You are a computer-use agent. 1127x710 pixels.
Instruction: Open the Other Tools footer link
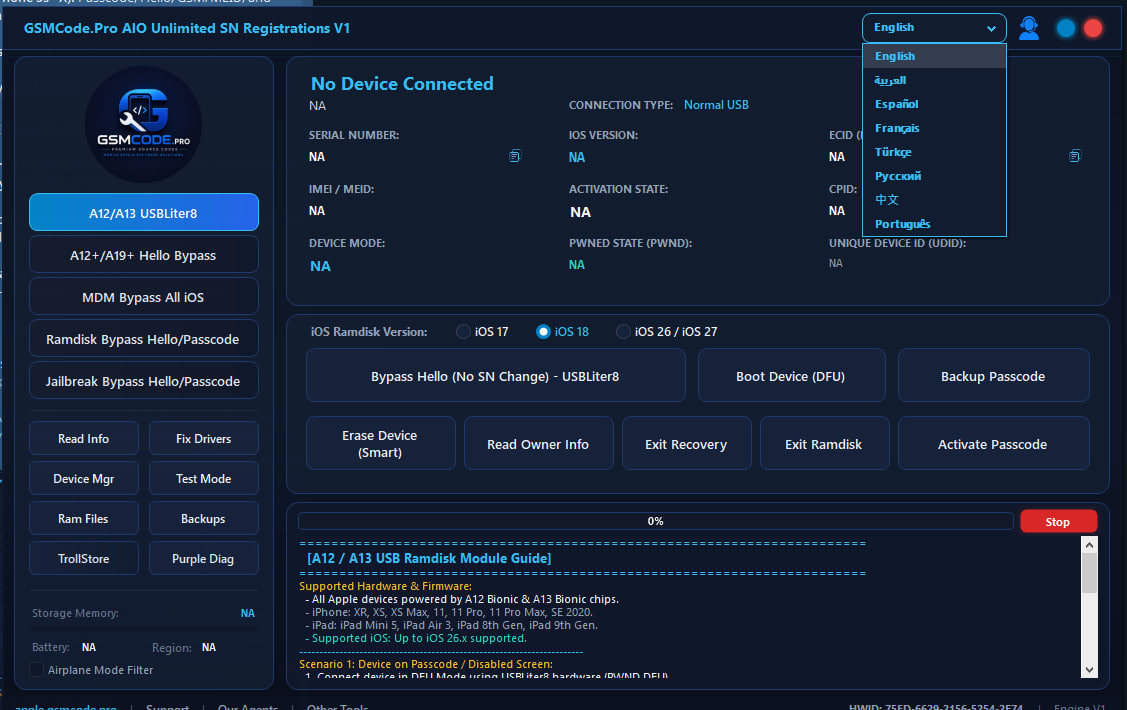337,706
